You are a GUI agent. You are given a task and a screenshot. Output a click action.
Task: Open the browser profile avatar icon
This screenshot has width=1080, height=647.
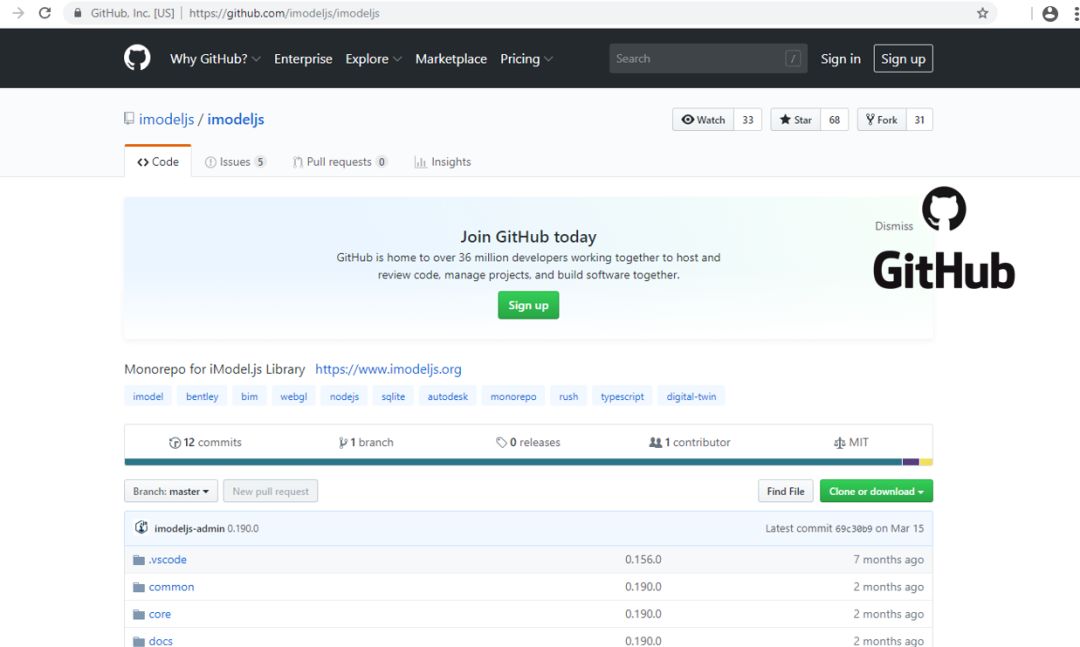(1050, 13)
